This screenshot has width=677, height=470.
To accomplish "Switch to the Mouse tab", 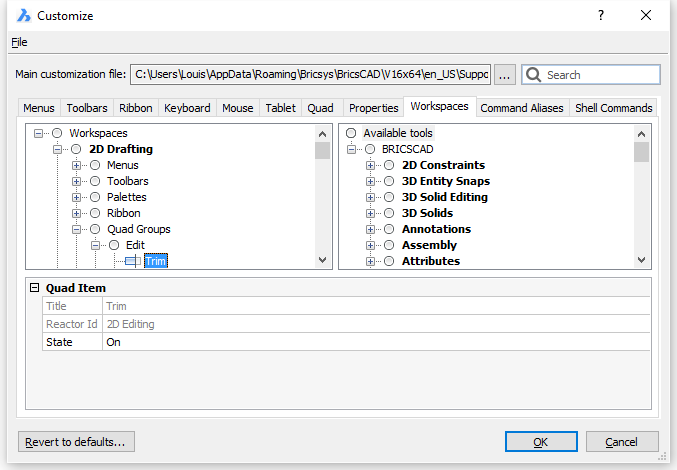I will pyautogui.click(x=237, y=108).
